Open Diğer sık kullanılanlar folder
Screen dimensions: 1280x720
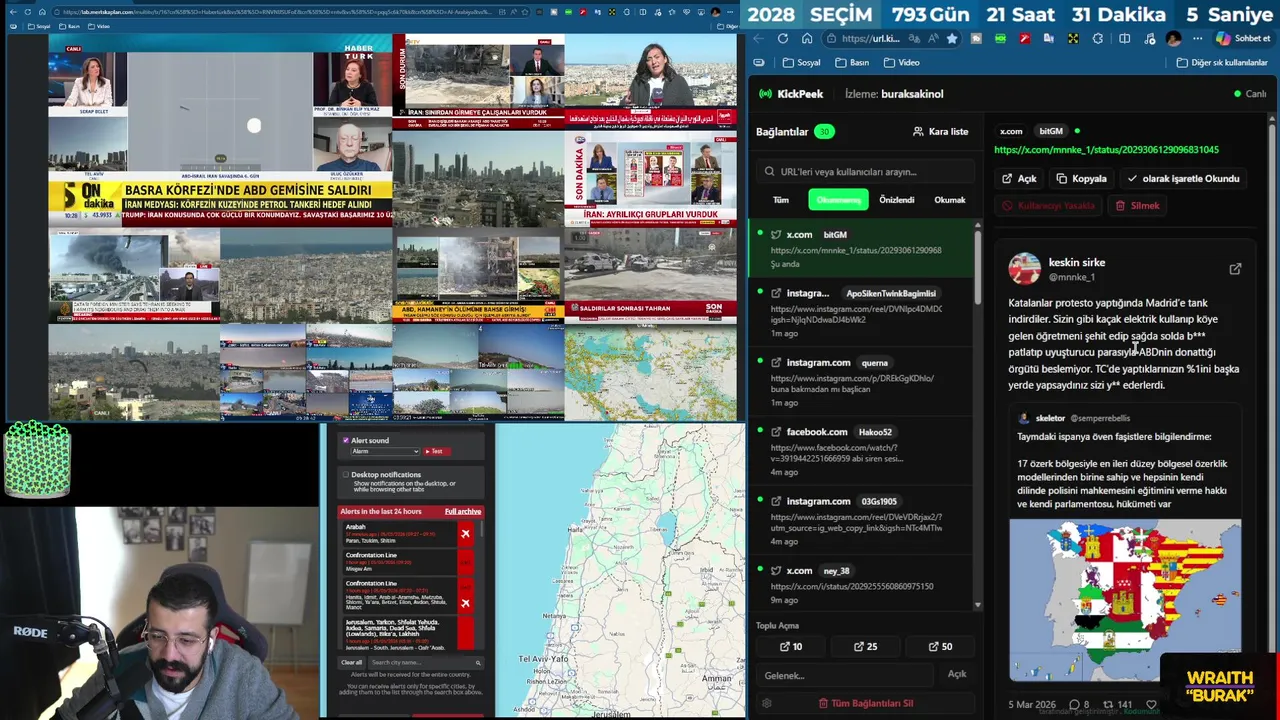(1221, 62)
